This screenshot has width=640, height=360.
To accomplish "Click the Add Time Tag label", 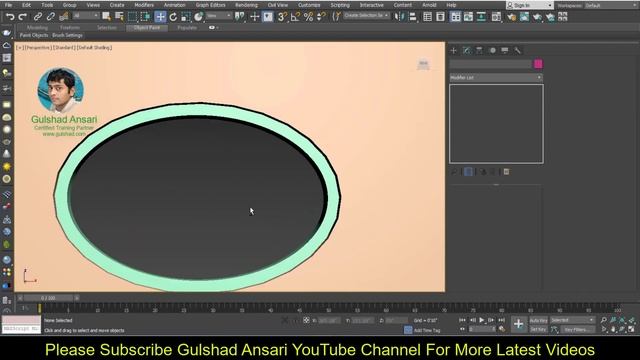I will 427,331.
